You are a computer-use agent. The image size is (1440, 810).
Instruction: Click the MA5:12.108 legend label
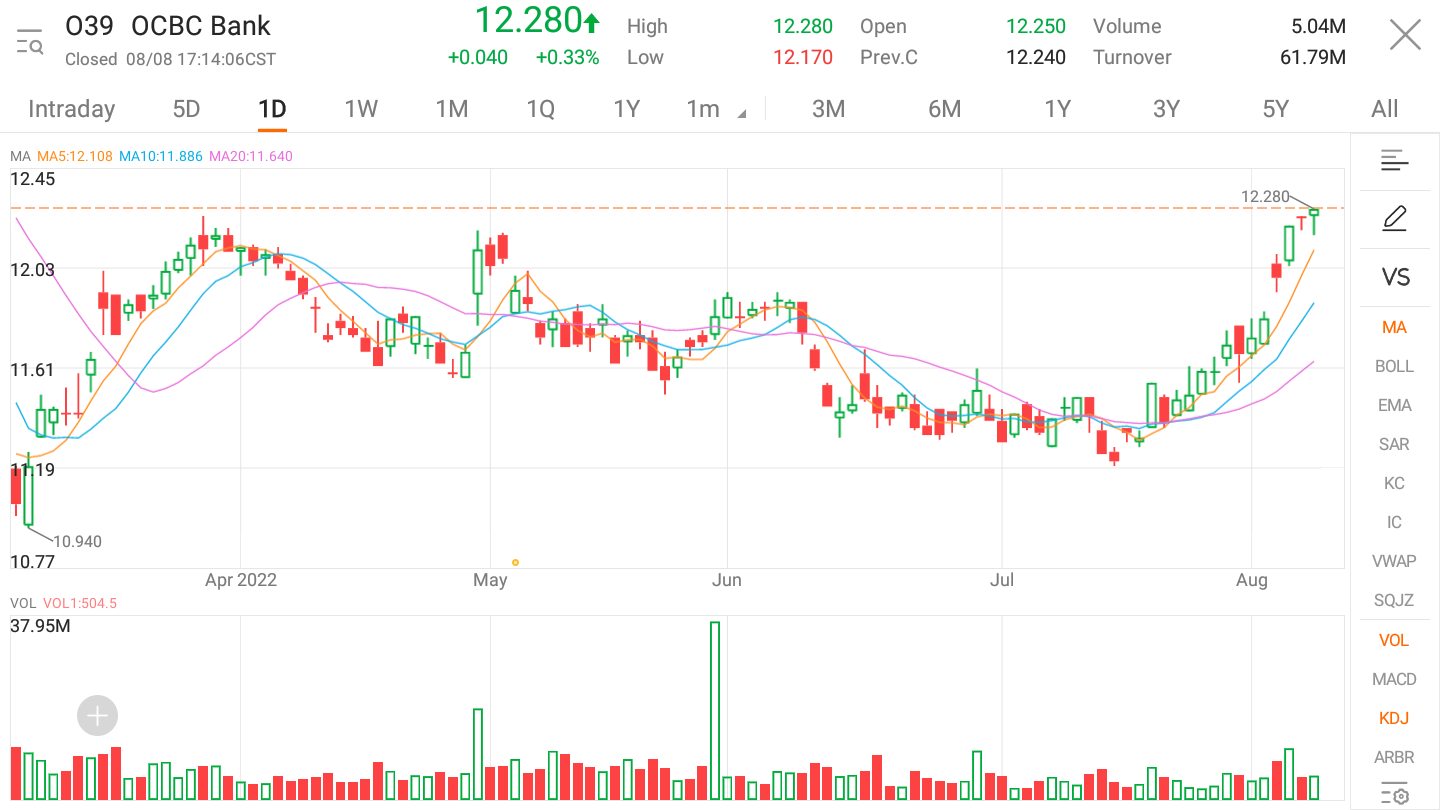[x=75, y=156]
